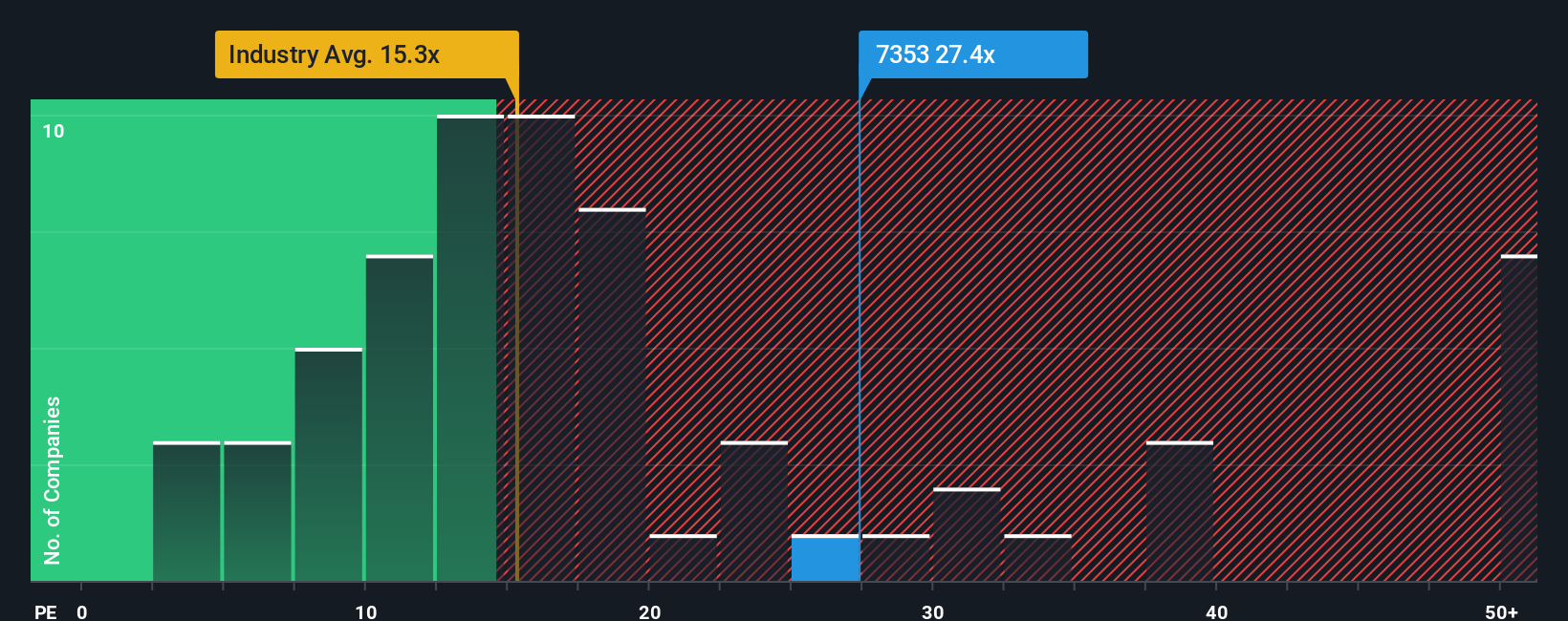This screenshot has height=621, width=1568.
Task: Click the bar at PE 30-32.5
Action: [967, 534]
